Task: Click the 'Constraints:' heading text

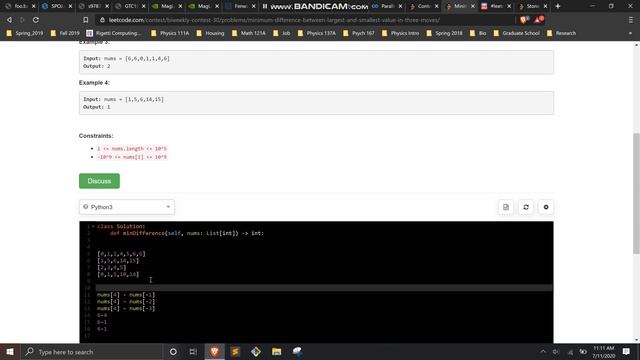Action: point(96,136)
